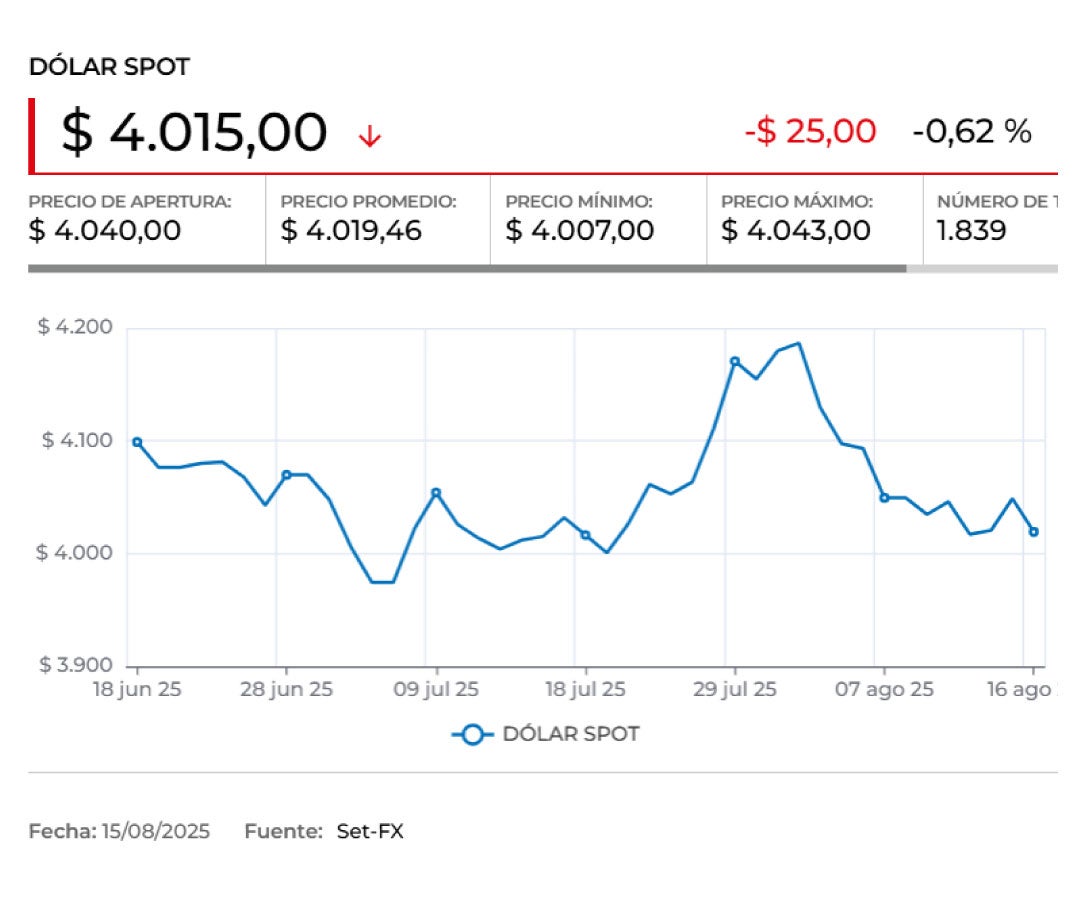Click the 09 jul 25 data point marker
The image size is (1080, 900).
pos(436,492)
